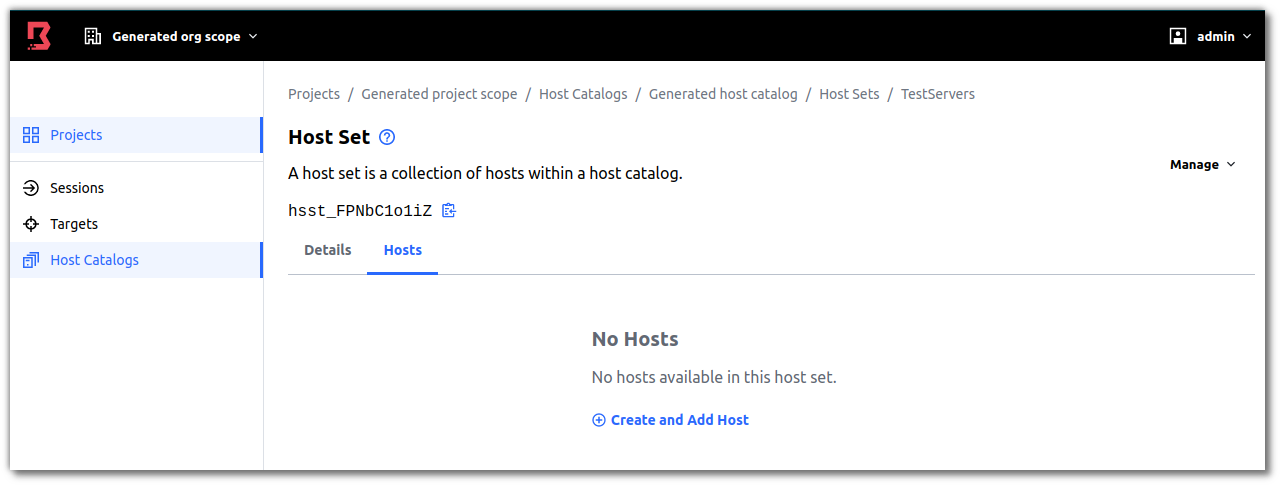The width and height of the screenshot is (1281, 486).
Task: Click the organization building icon
Action: pos(93,36)
